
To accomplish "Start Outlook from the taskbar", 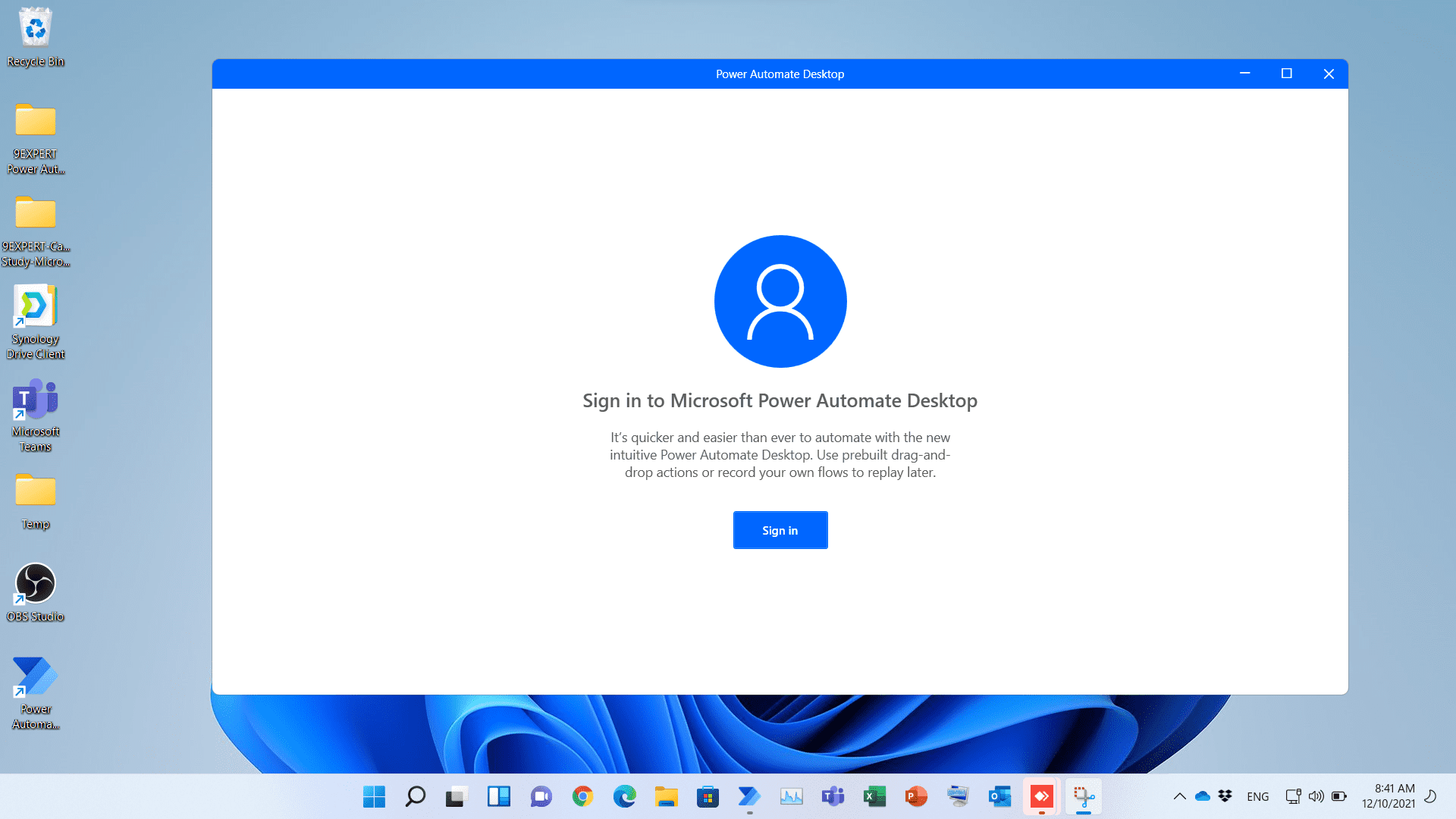I will [x=999, y=797].
